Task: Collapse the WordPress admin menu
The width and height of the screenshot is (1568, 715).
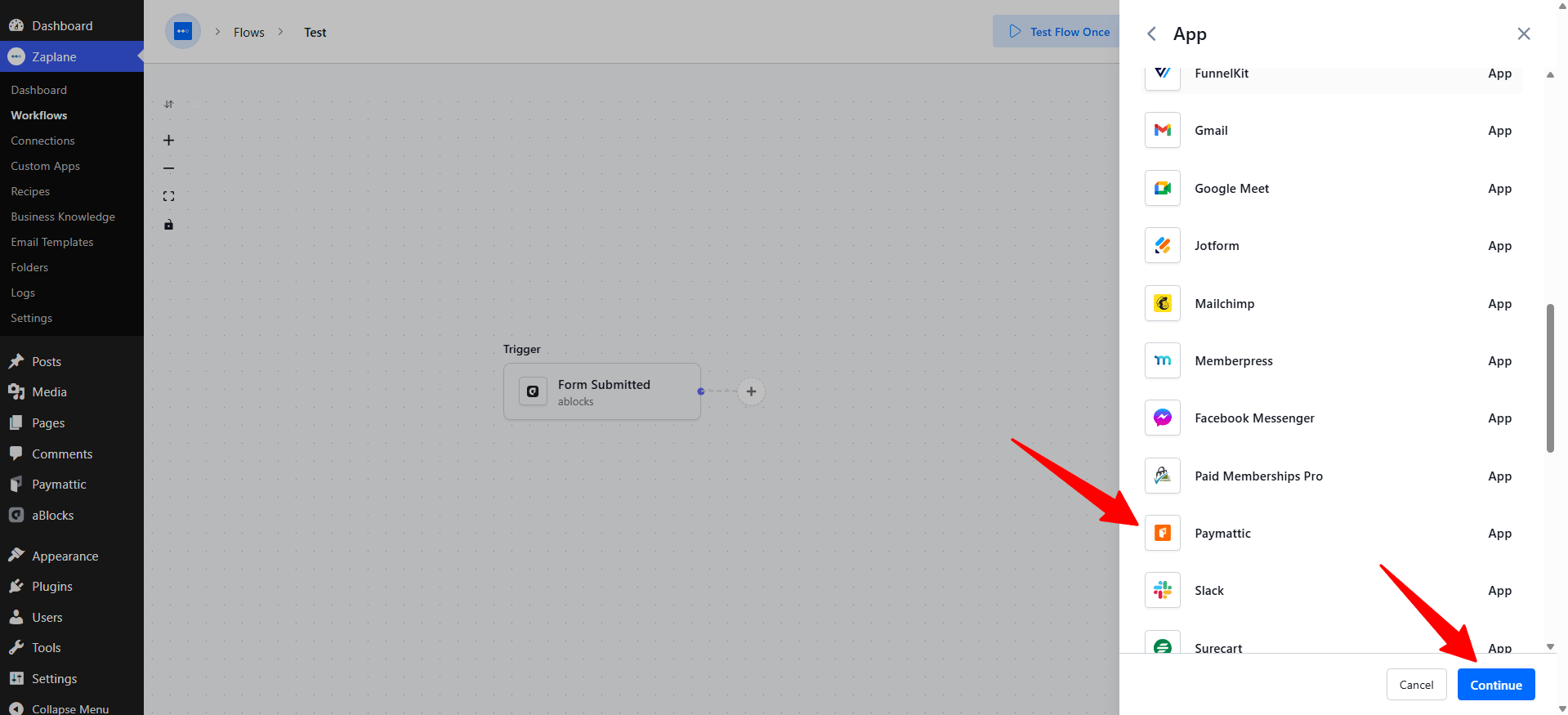Action: 72,708
